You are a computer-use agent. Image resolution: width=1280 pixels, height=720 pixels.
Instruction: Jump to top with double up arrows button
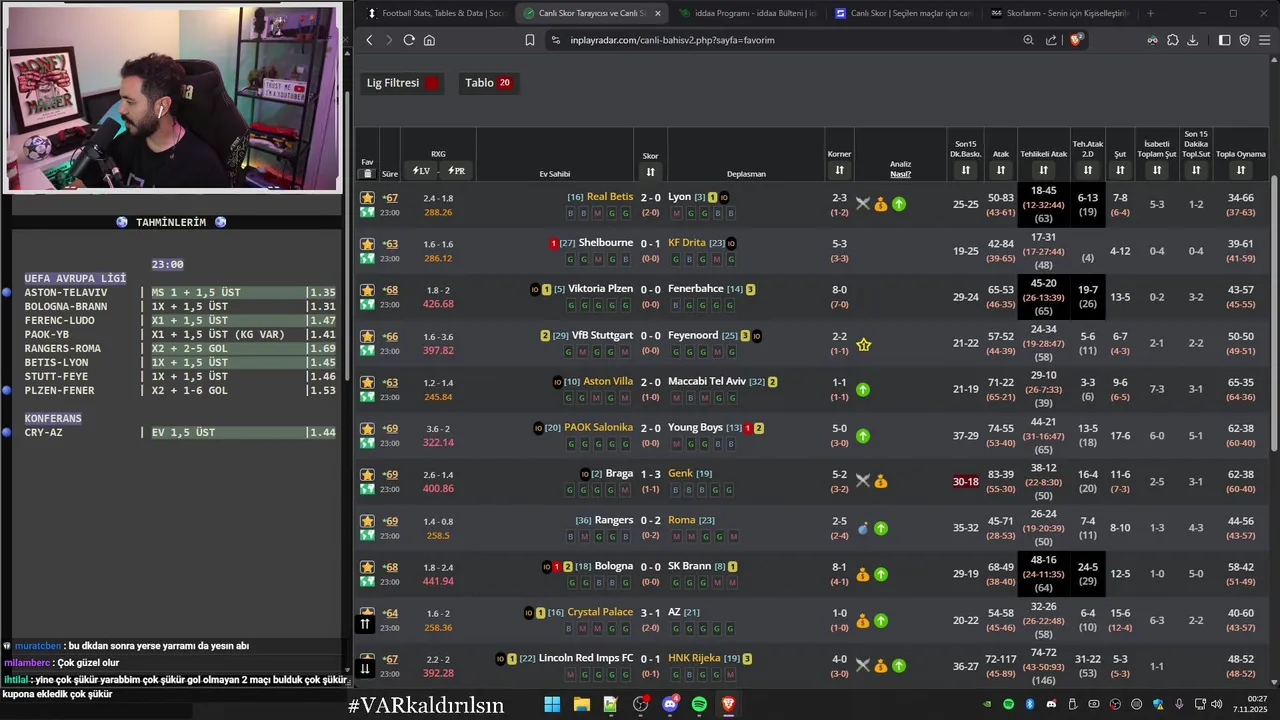click(x=365, y=624)
